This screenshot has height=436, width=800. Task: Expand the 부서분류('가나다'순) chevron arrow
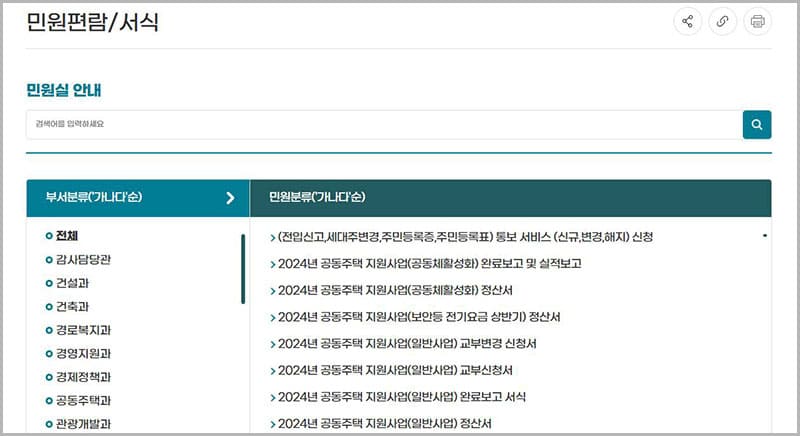click(x=230, y=197)
